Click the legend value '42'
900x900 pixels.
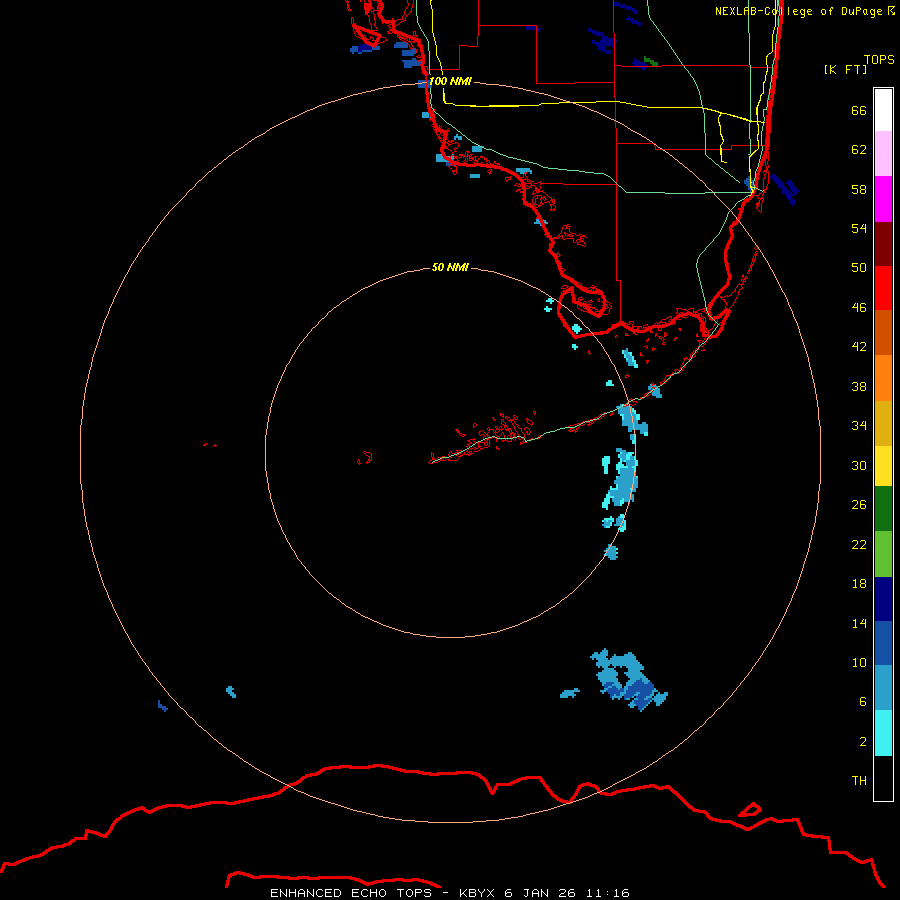point(859,347)
